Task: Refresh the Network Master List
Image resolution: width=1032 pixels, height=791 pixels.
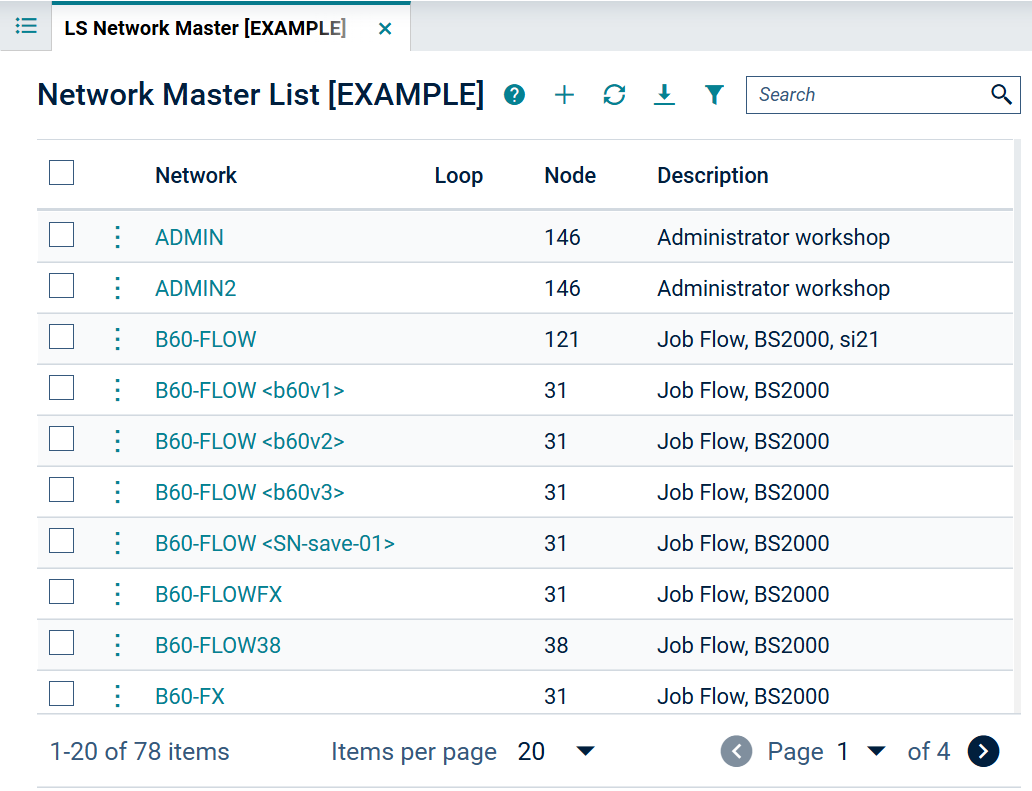Action: click(x=614, y=95)
